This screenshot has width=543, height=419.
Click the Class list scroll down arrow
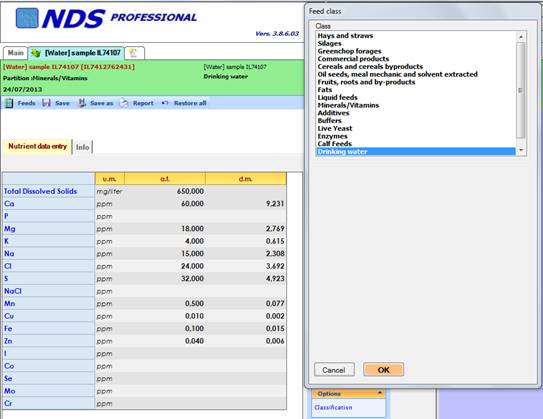point(521,150)
